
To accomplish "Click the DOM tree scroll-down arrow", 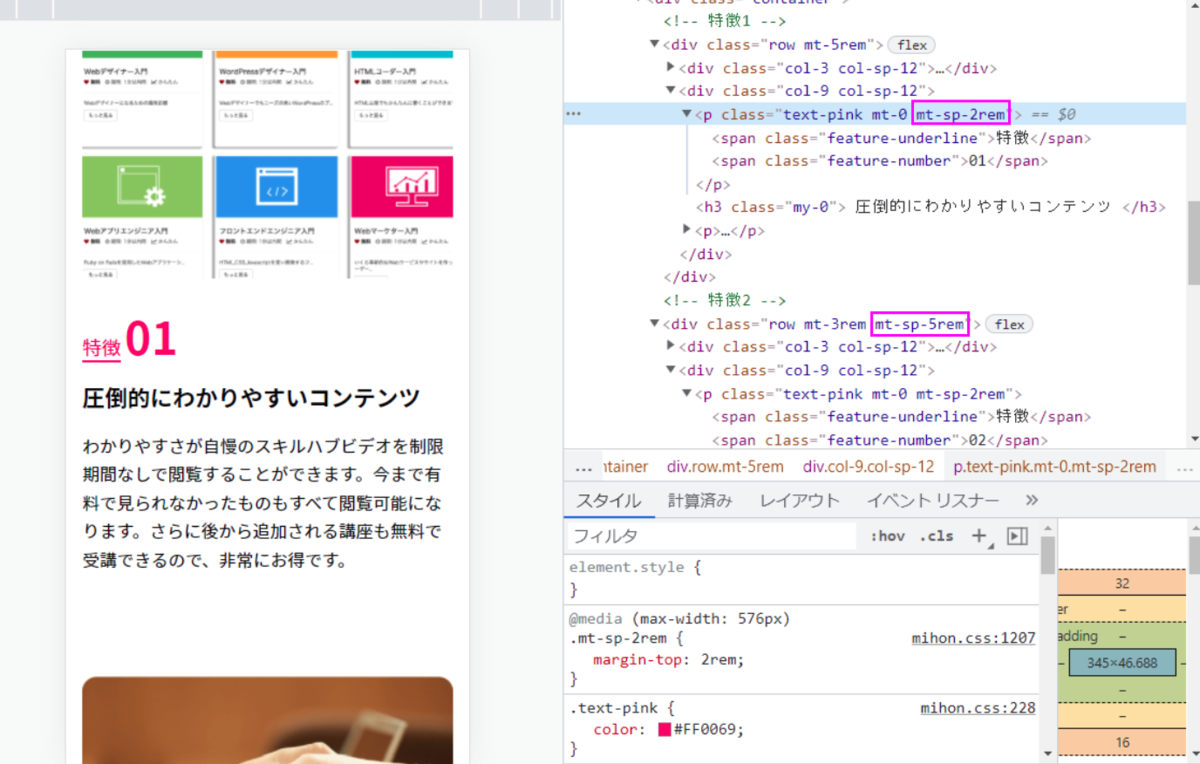I will 1193,438.
